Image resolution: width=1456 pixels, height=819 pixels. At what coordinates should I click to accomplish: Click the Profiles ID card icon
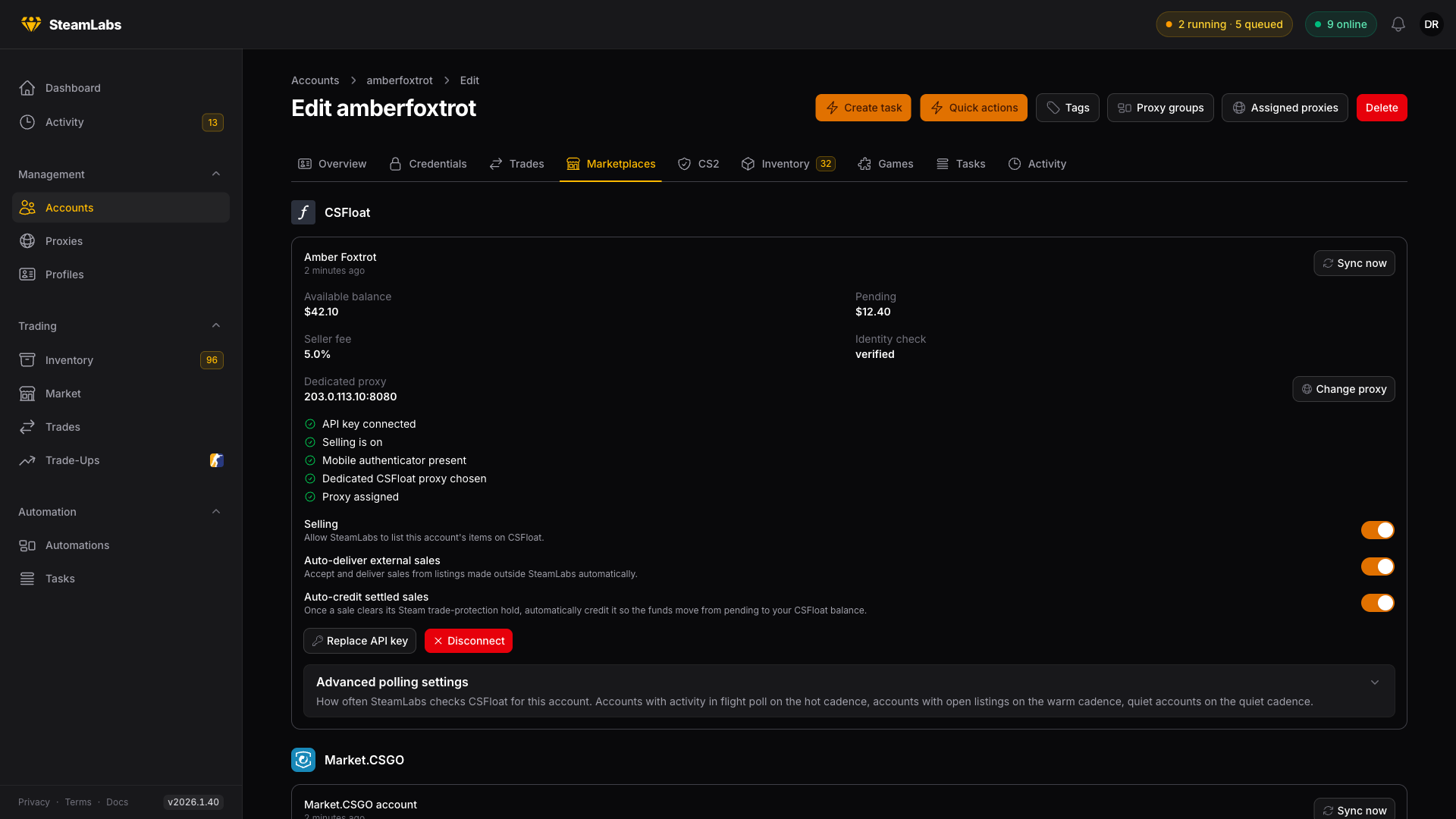pyautogui.click(x=27, y=275)
